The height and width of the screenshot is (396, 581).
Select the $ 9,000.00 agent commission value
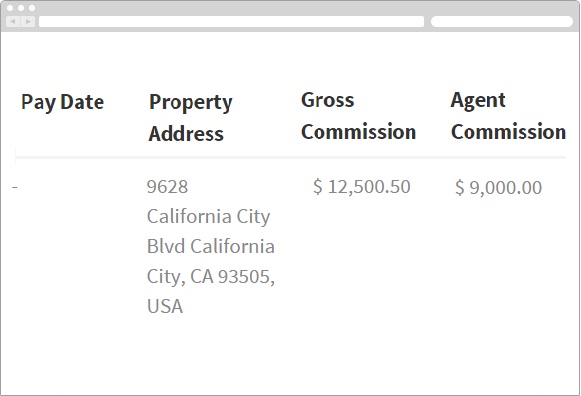coord(498,187)
